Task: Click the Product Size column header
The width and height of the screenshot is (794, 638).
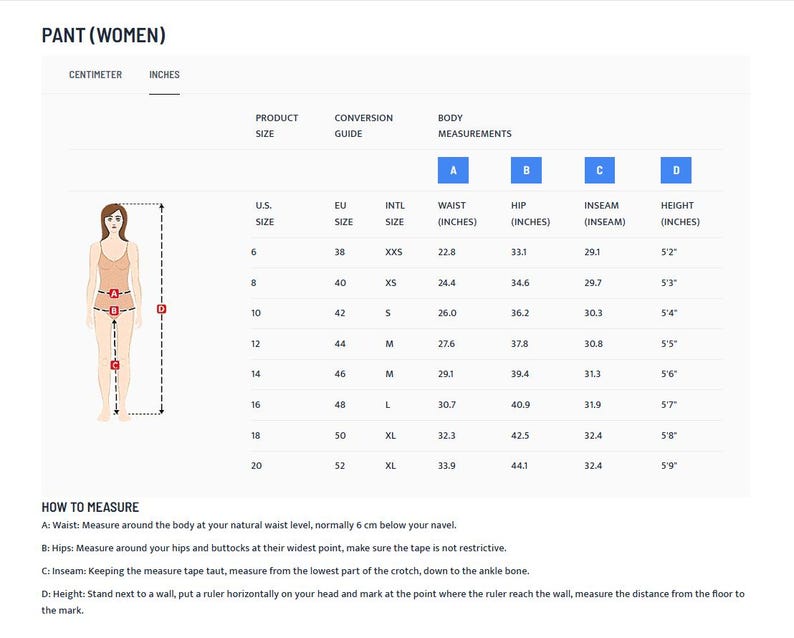Action: tap(276, 126)
